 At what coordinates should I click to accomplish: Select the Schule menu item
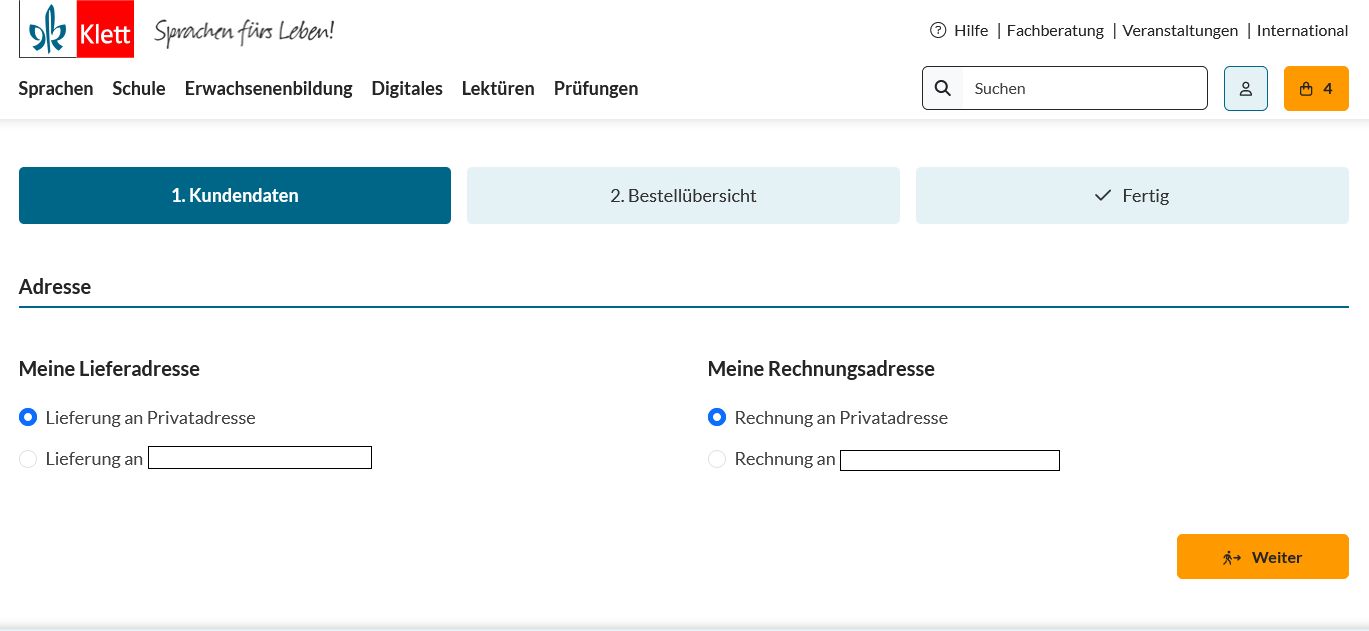pyautogui.click(x=139, y=88)
